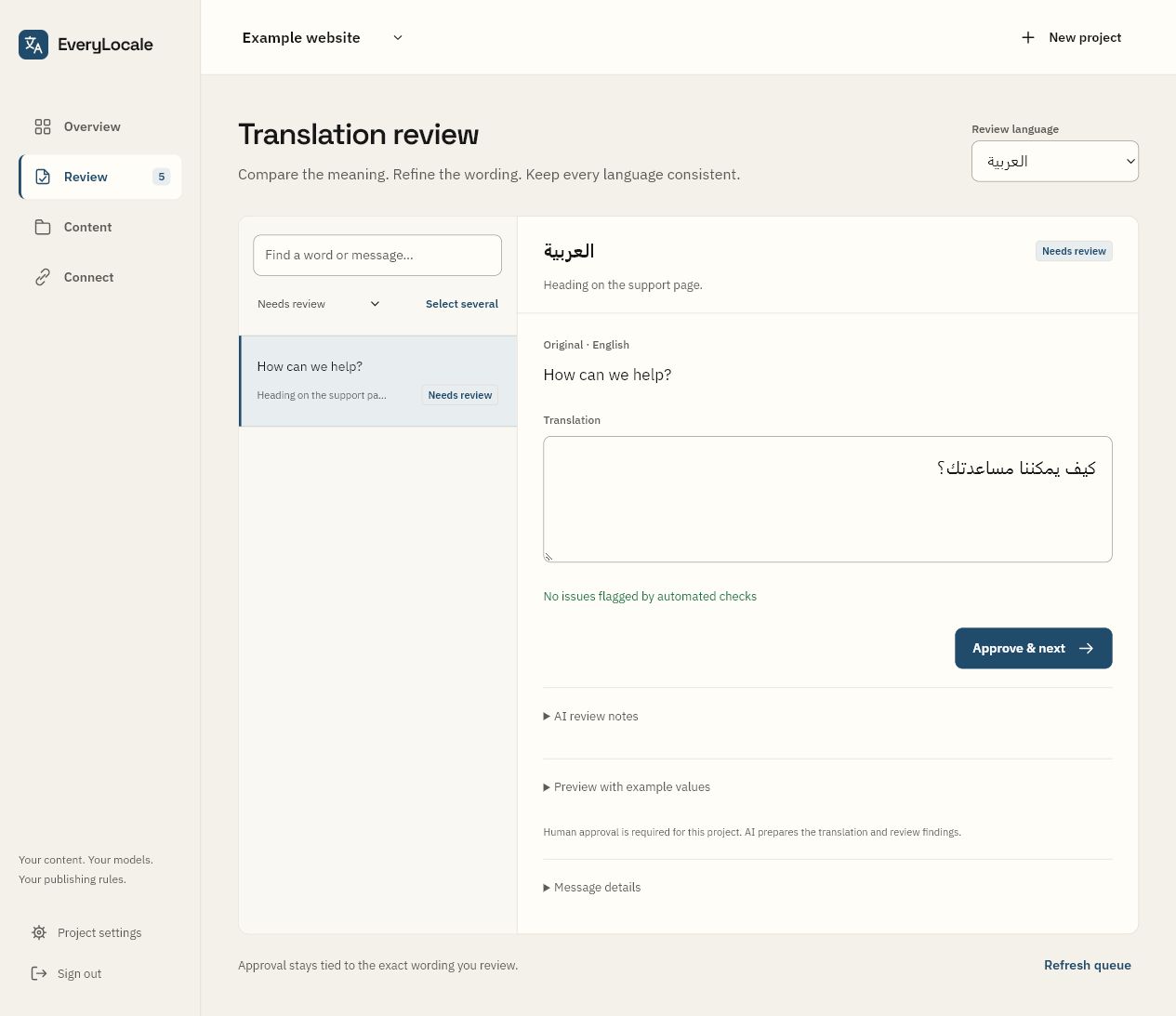Click into the Arabic translation text area
Screen dimensions: 1176x1016
[x=827, y=499]
